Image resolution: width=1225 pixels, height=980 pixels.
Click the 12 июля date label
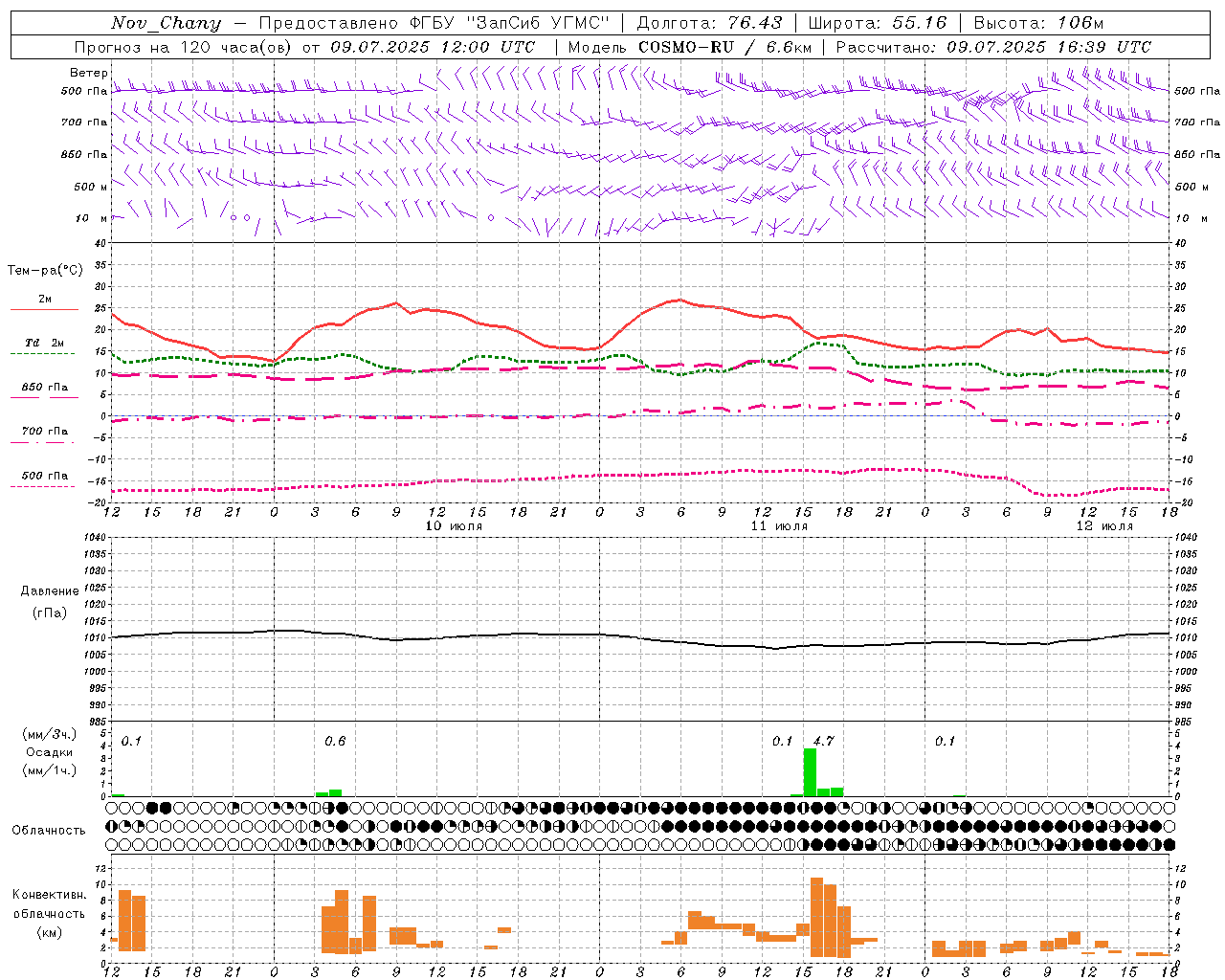[x=1104, y=525]
